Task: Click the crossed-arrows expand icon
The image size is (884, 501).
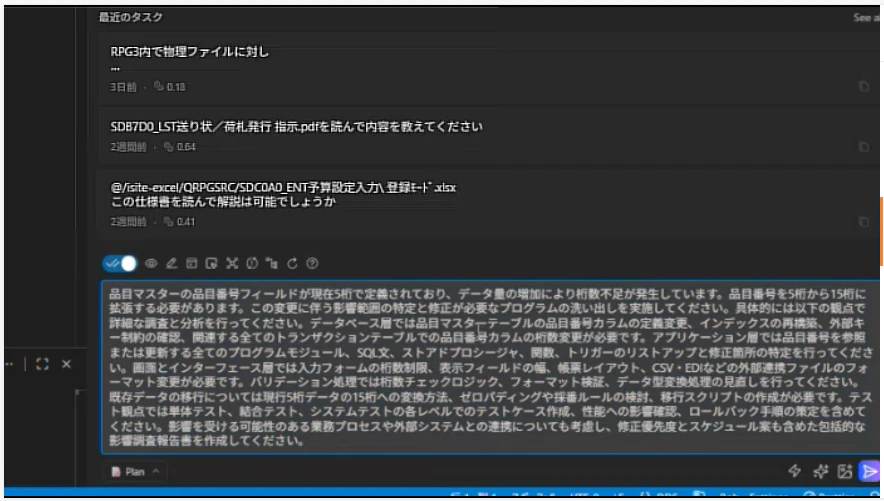Action: pos(232,263)
